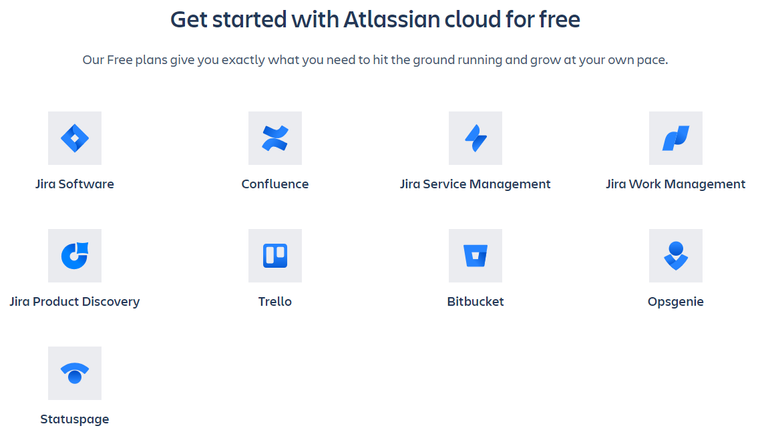This screenshot has height=438, width=760.
Task: Open the Bitbucket text link
Action: [x=475, y=301]
